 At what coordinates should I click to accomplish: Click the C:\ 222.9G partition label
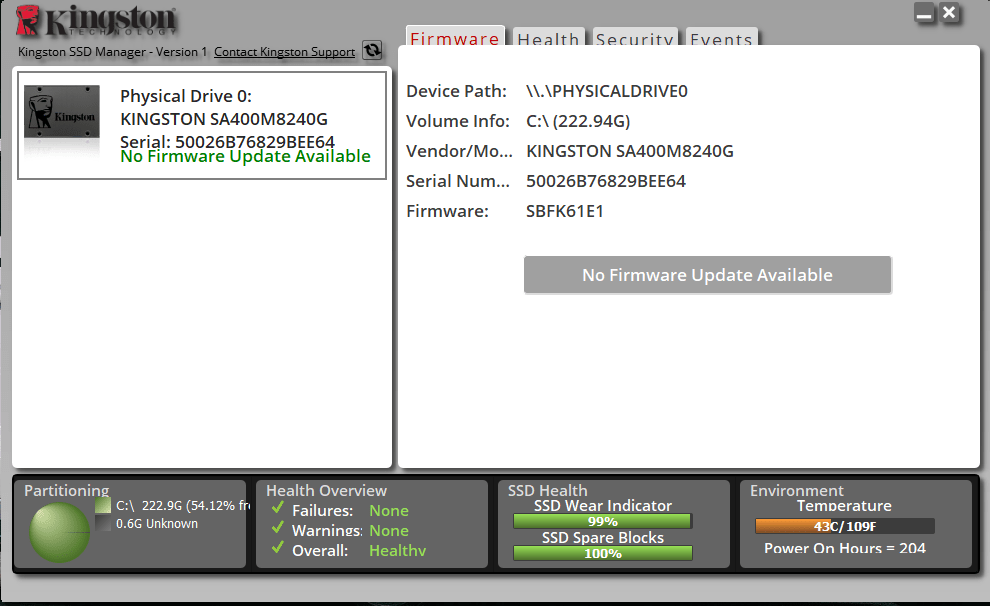point(183,506)
